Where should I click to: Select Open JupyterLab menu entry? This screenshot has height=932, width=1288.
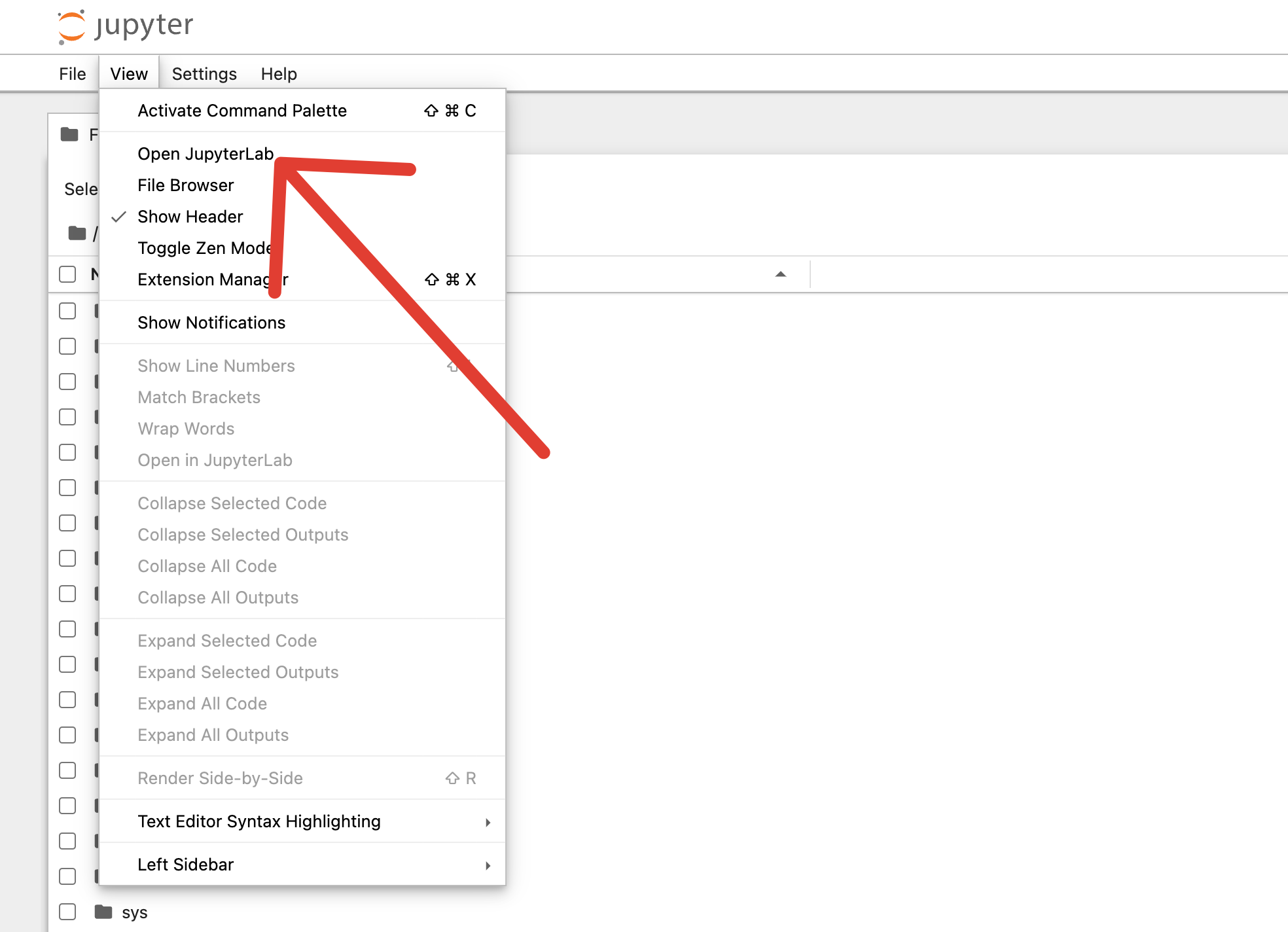coord(206,154)
